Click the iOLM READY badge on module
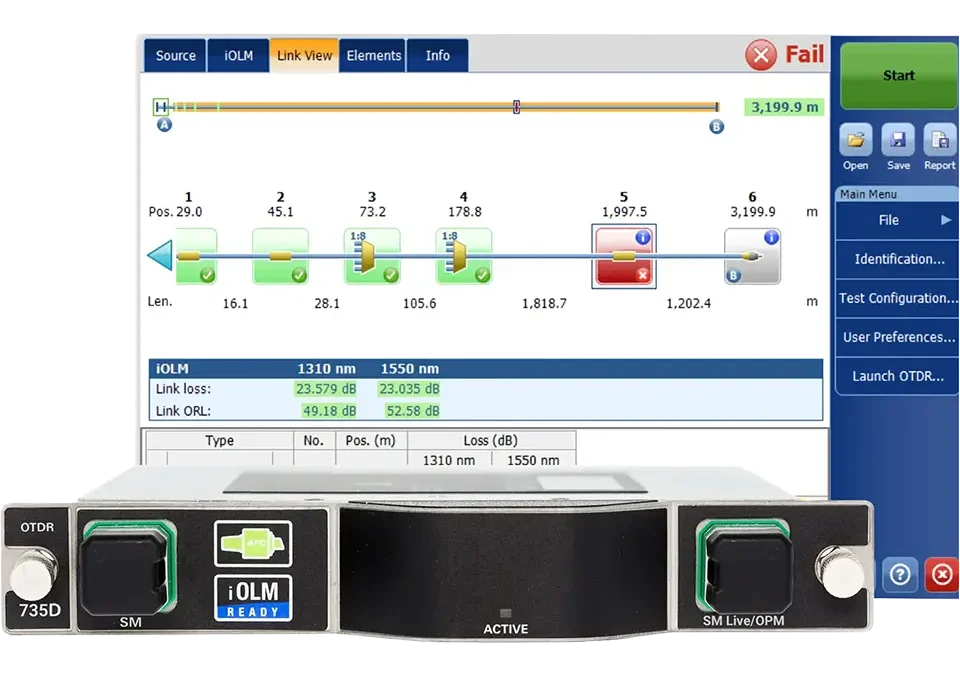This screenshot has width=960, height=675. click(x=253, y=598)
